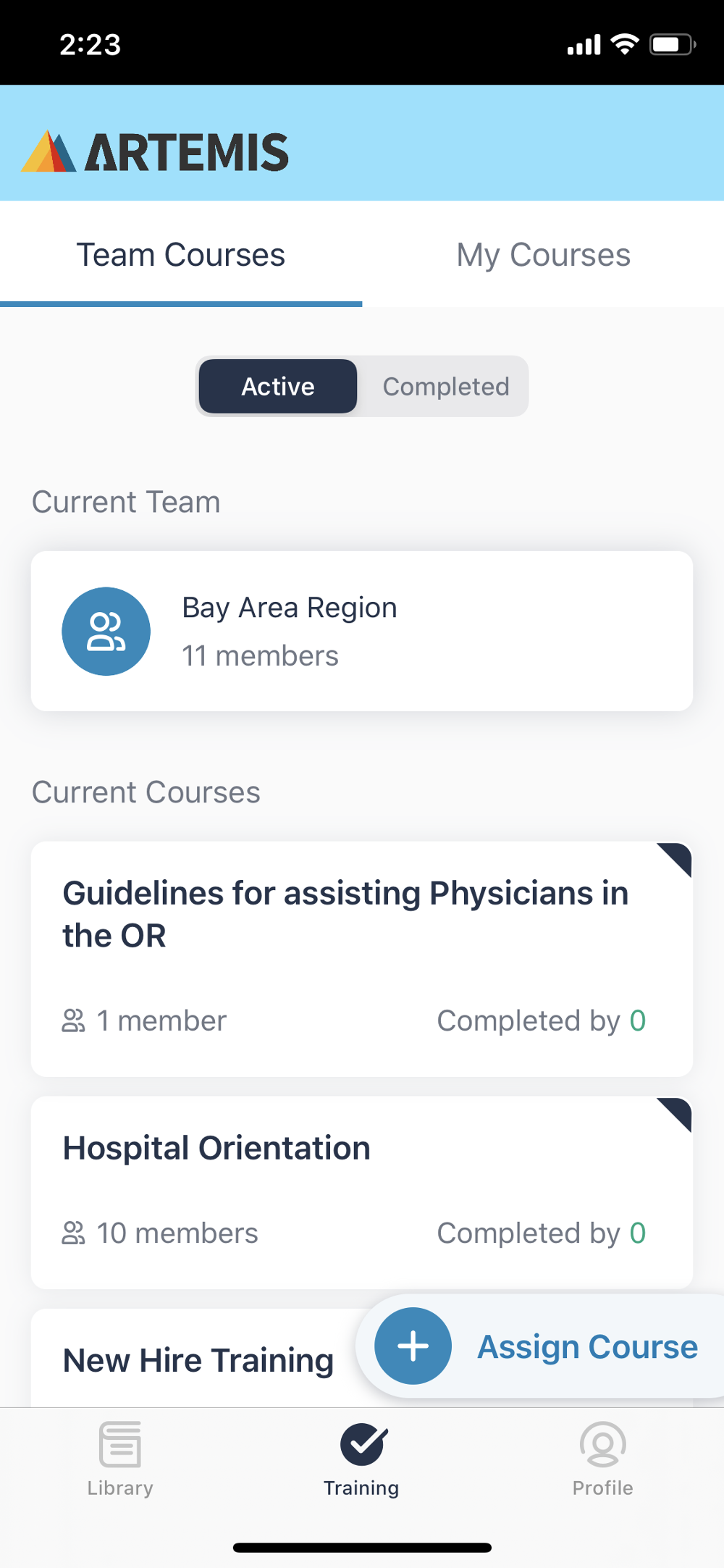Click members icon on Hospital Orientation card

tap(73, 1233)
